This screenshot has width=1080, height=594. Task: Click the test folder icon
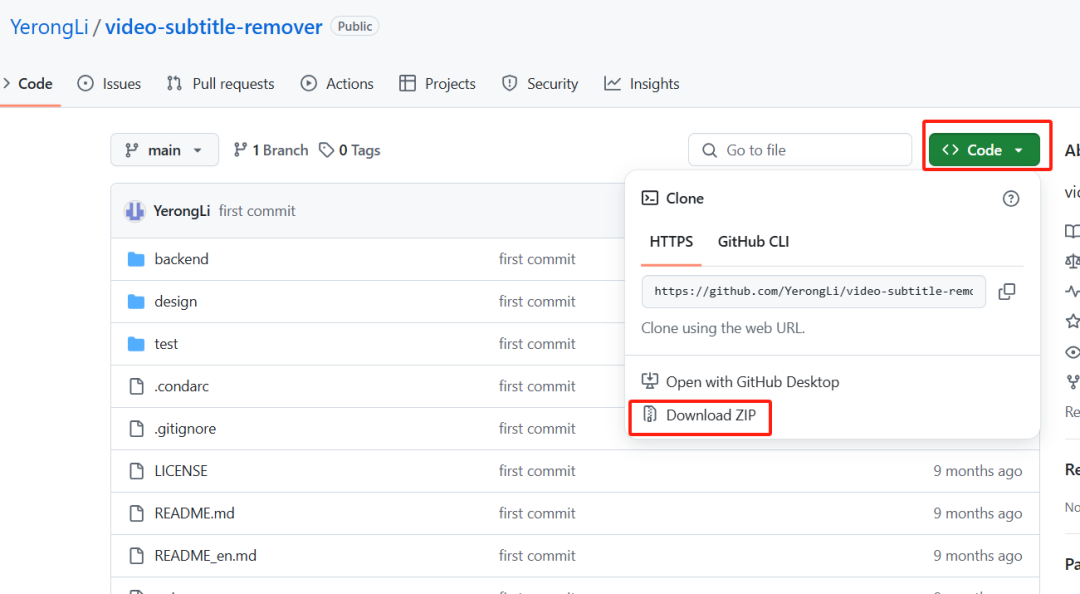136,344
